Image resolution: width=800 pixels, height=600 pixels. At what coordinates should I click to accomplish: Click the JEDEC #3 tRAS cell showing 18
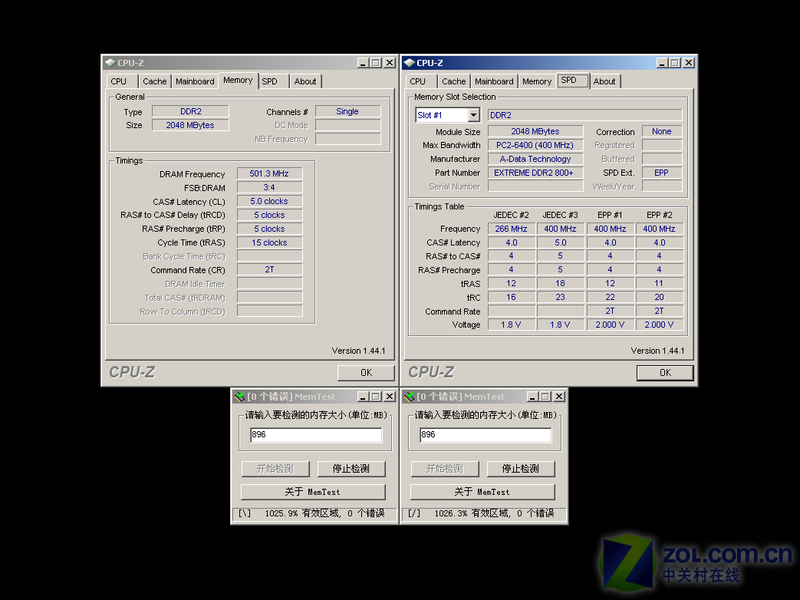(560, 283)
